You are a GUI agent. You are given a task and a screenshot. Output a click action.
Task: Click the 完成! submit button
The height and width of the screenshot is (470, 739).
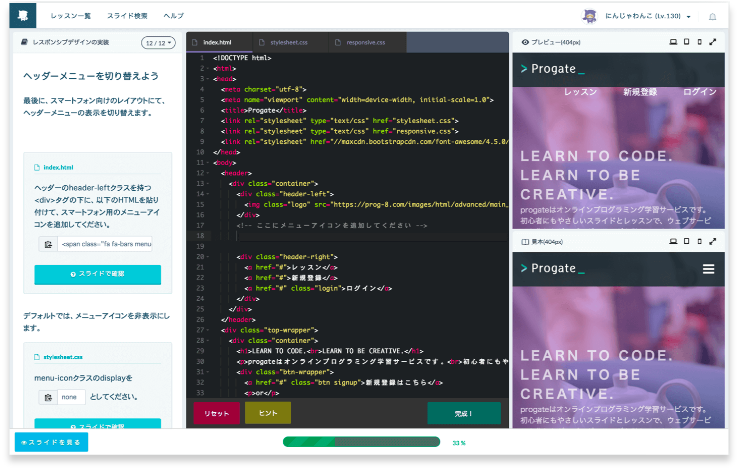click(464, 413)
